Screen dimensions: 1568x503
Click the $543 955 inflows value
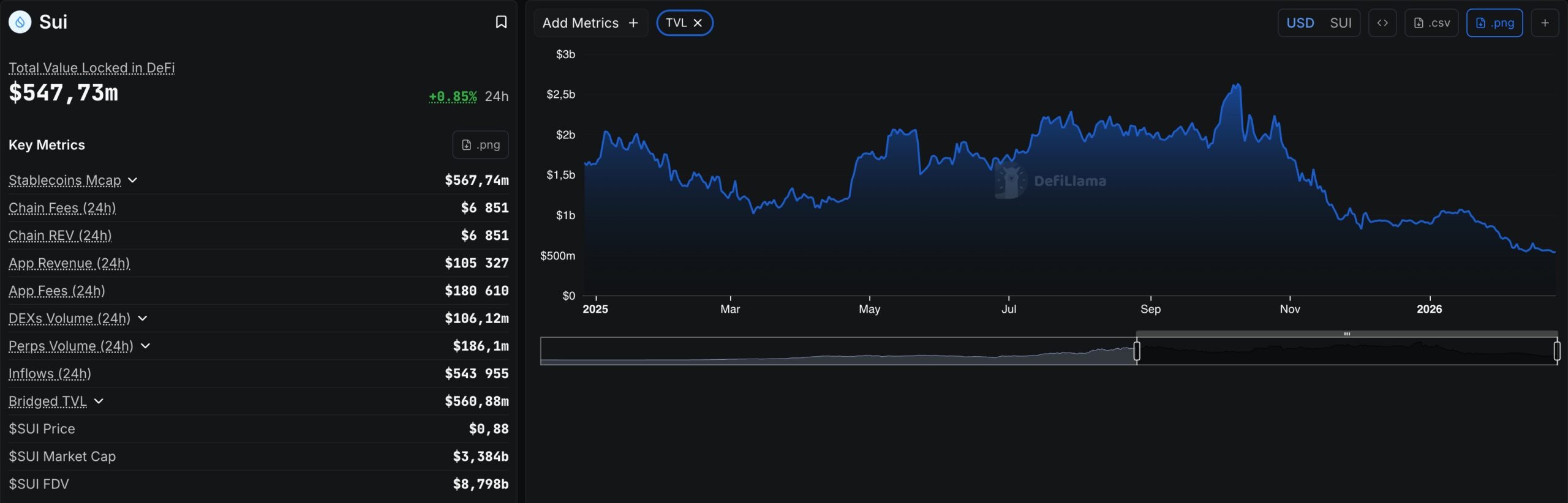click(x=477, y=373)
